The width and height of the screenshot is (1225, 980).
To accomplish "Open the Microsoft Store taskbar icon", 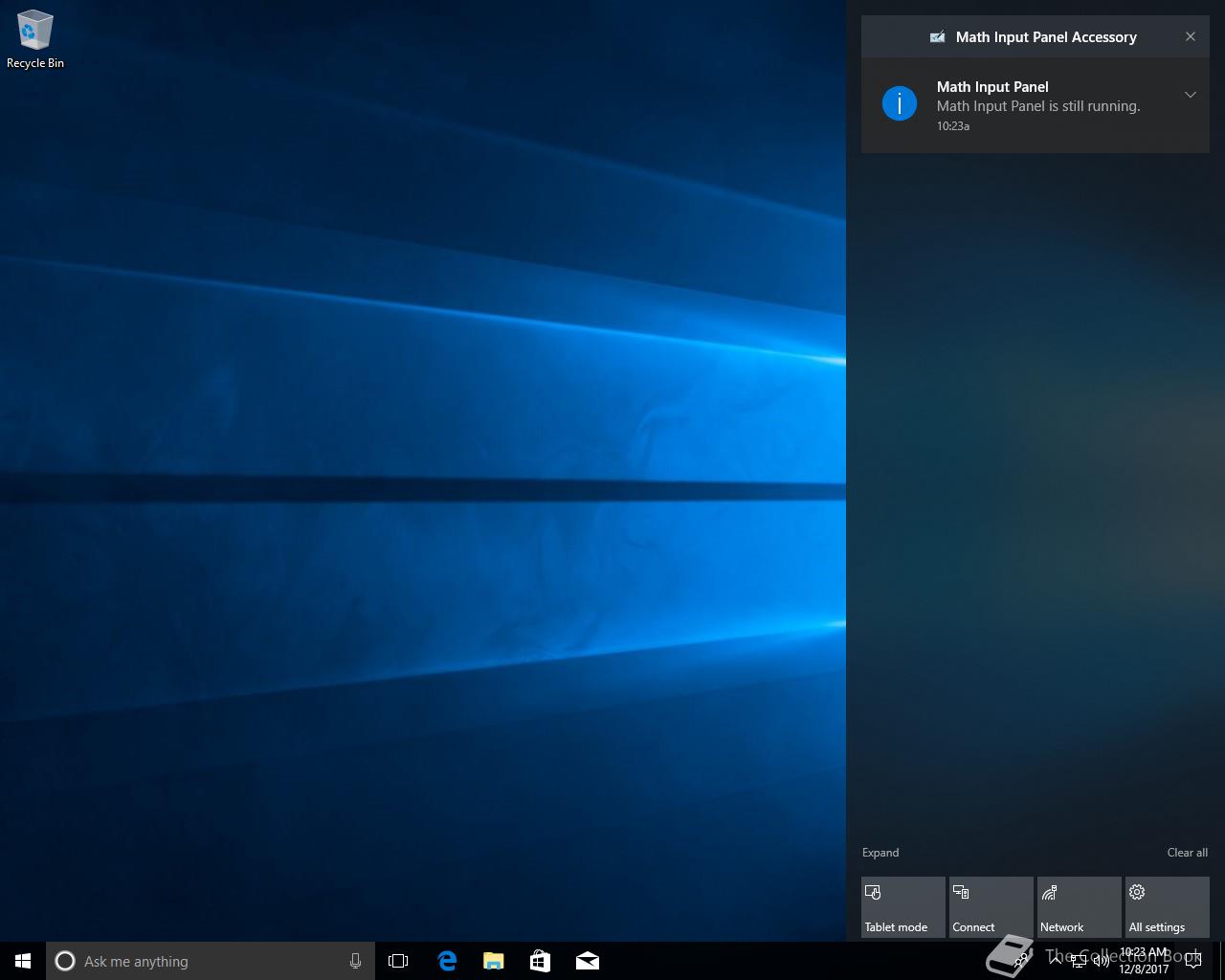I will 541,961.
